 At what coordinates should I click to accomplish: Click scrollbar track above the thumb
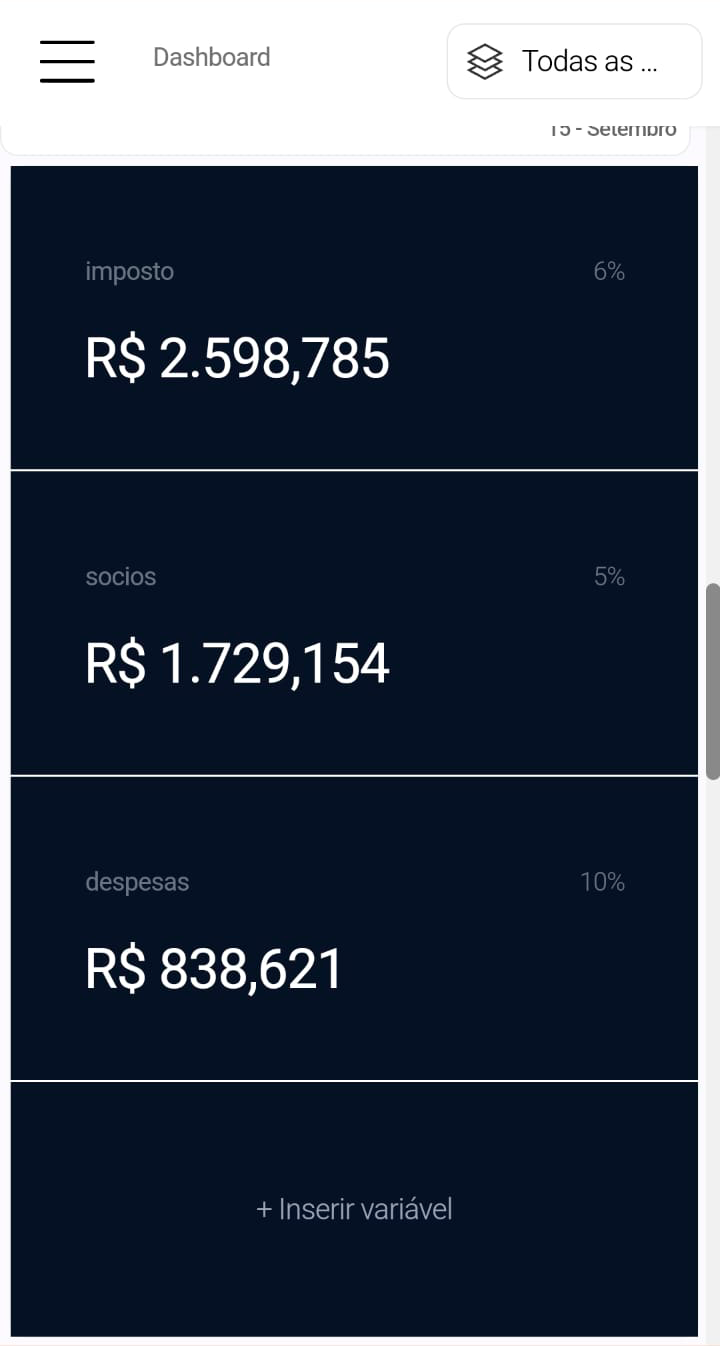(x=712, y=350)
